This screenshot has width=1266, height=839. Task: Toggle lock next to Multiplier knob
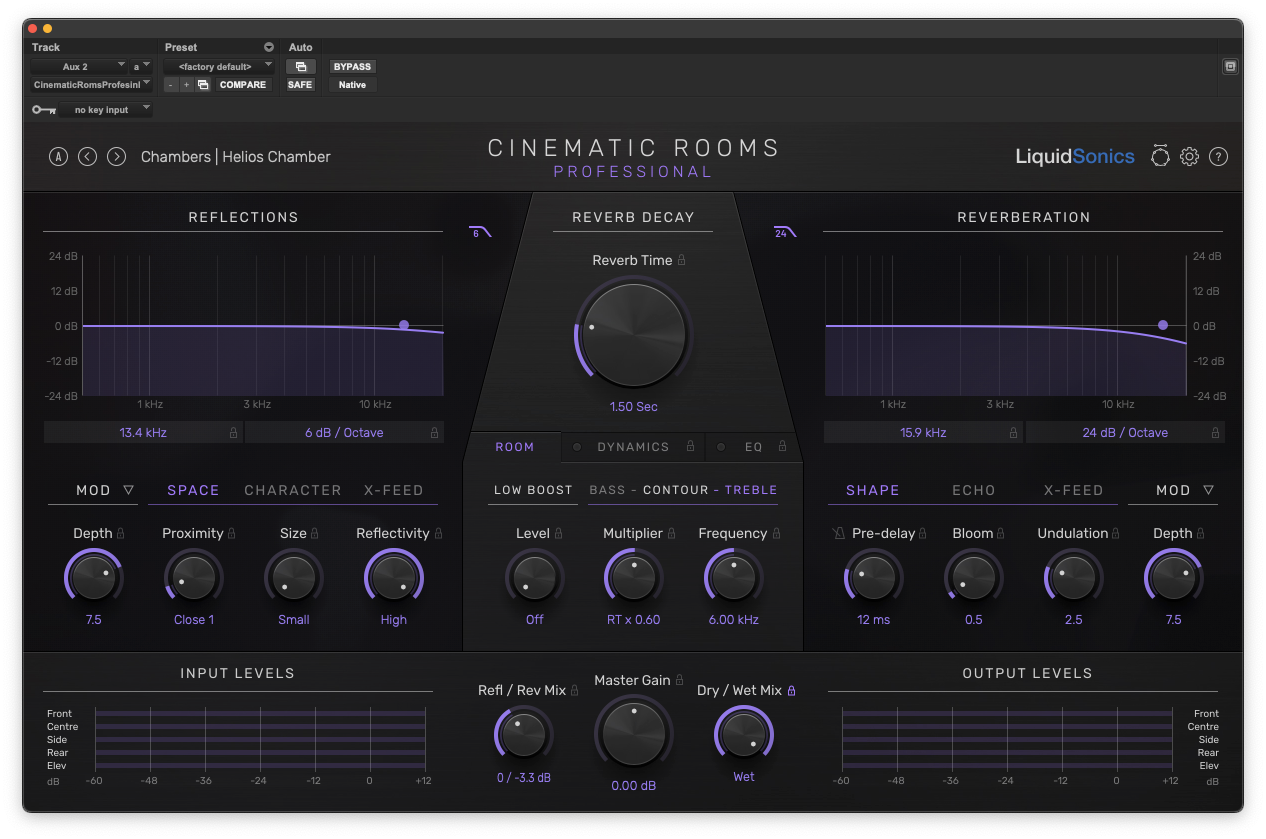pyautogui.click(x=671, y=534)
